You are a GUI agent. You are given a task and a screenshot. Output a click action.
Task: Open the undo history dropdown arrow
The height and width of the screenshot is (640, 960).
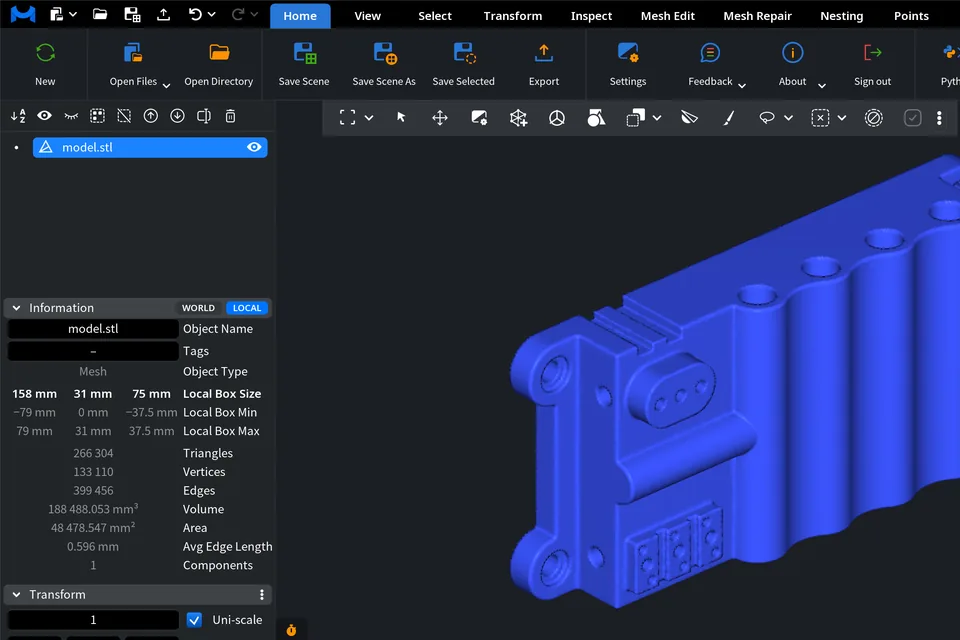coord(212,14)
